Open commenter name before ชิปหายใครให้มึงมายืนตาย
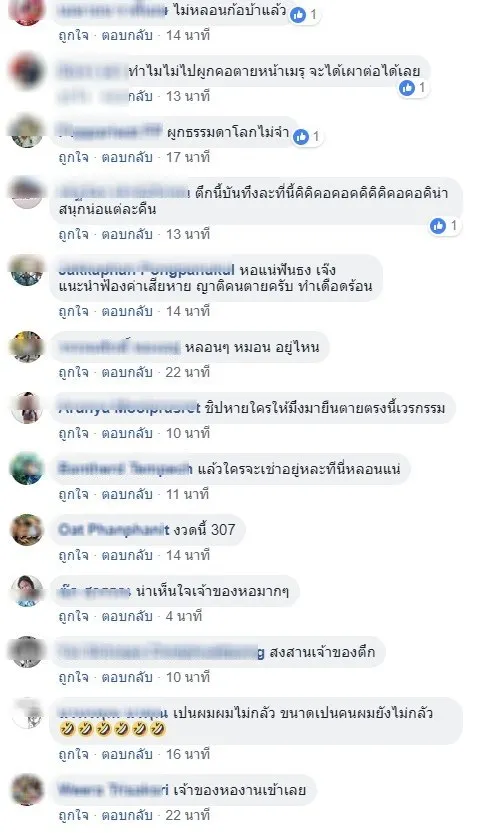This screenshot has width=495, height=833. 129,408
